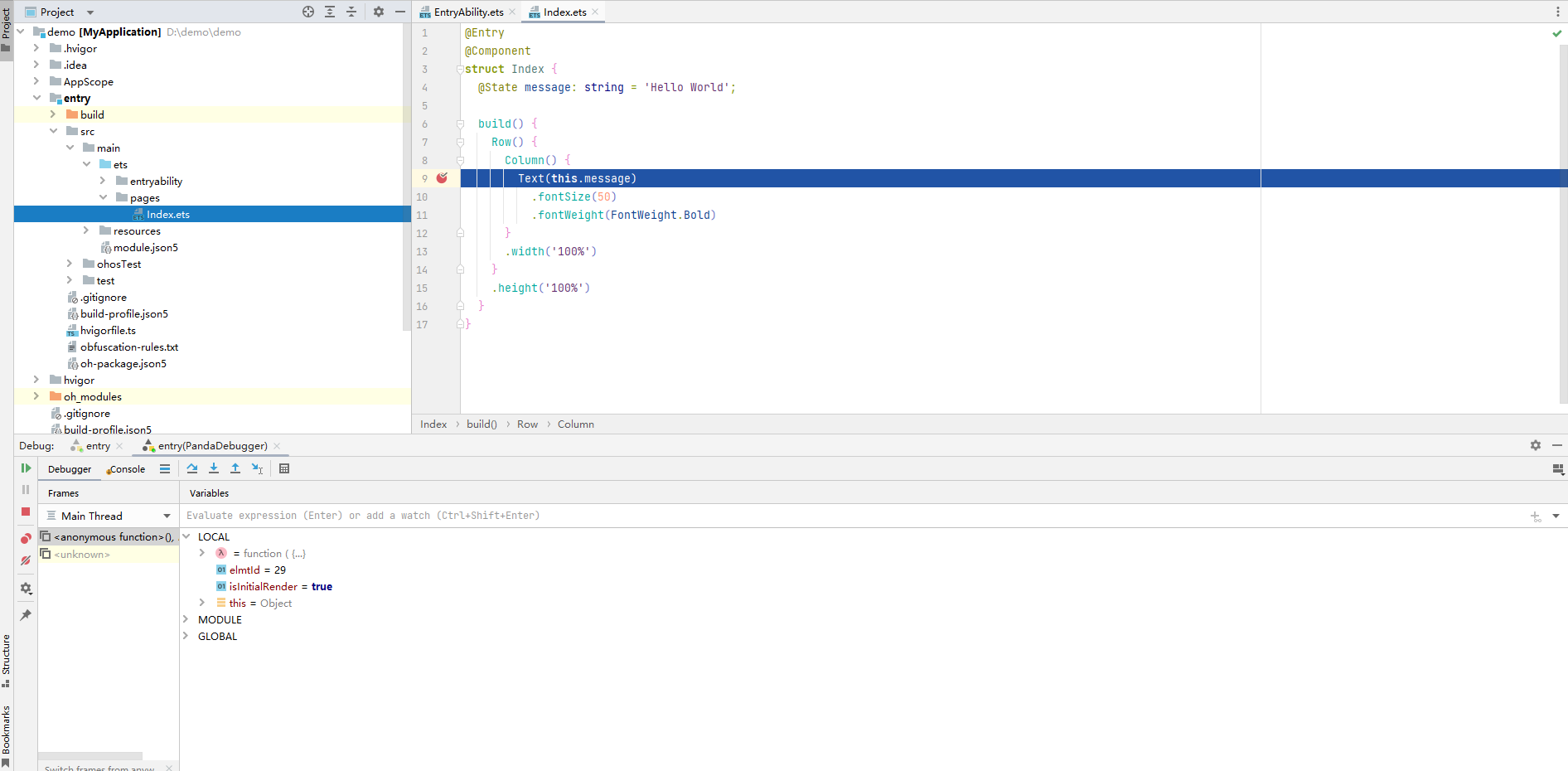Open Debug panel settings gear
Viewport: 1568px width, 771px height.
[x=1536, y=445]
